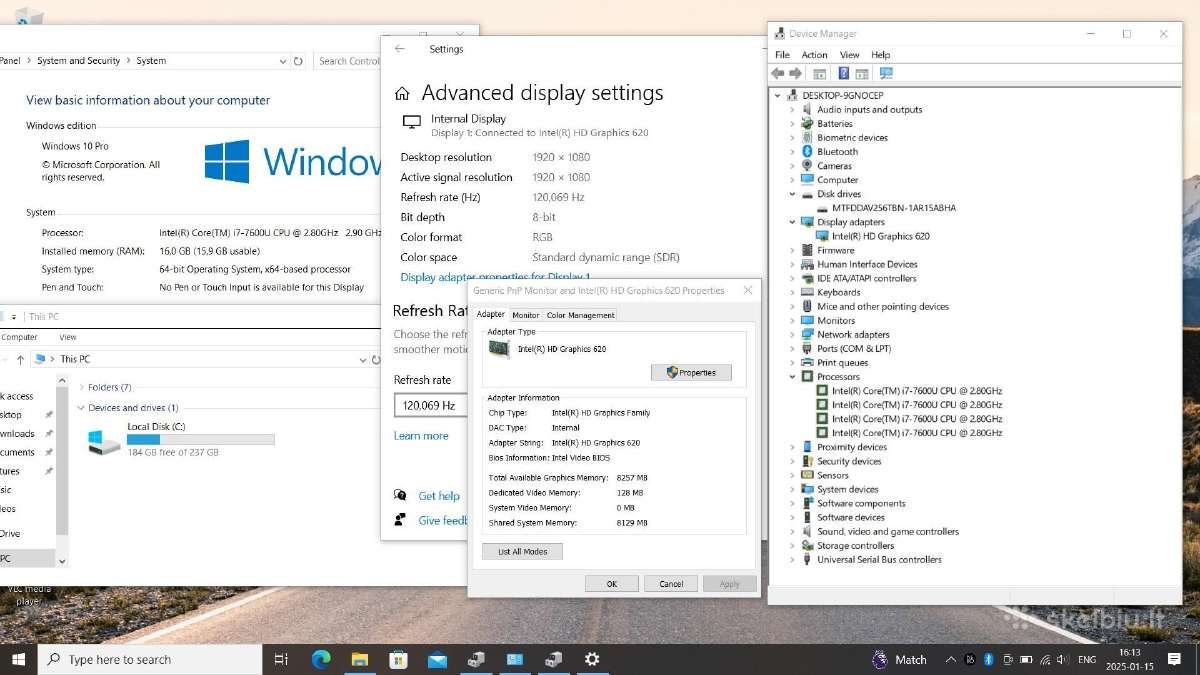This screenshot has width=1200, height=675.
Task: Click Settings gear icon on taskbar
Action: tap(592, 659)
